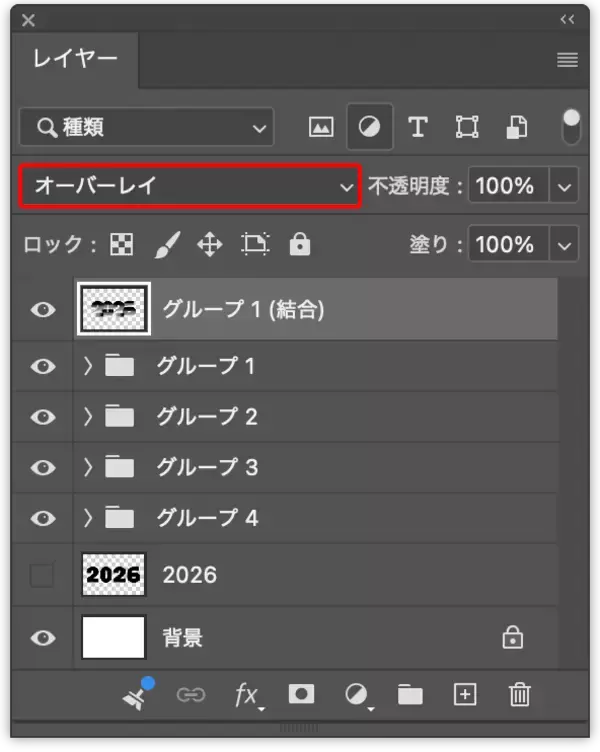Image resolution: width=600 pixels, height=752 pixels.
Task: Link layers with chain icon
Action: tap(191, 694)
